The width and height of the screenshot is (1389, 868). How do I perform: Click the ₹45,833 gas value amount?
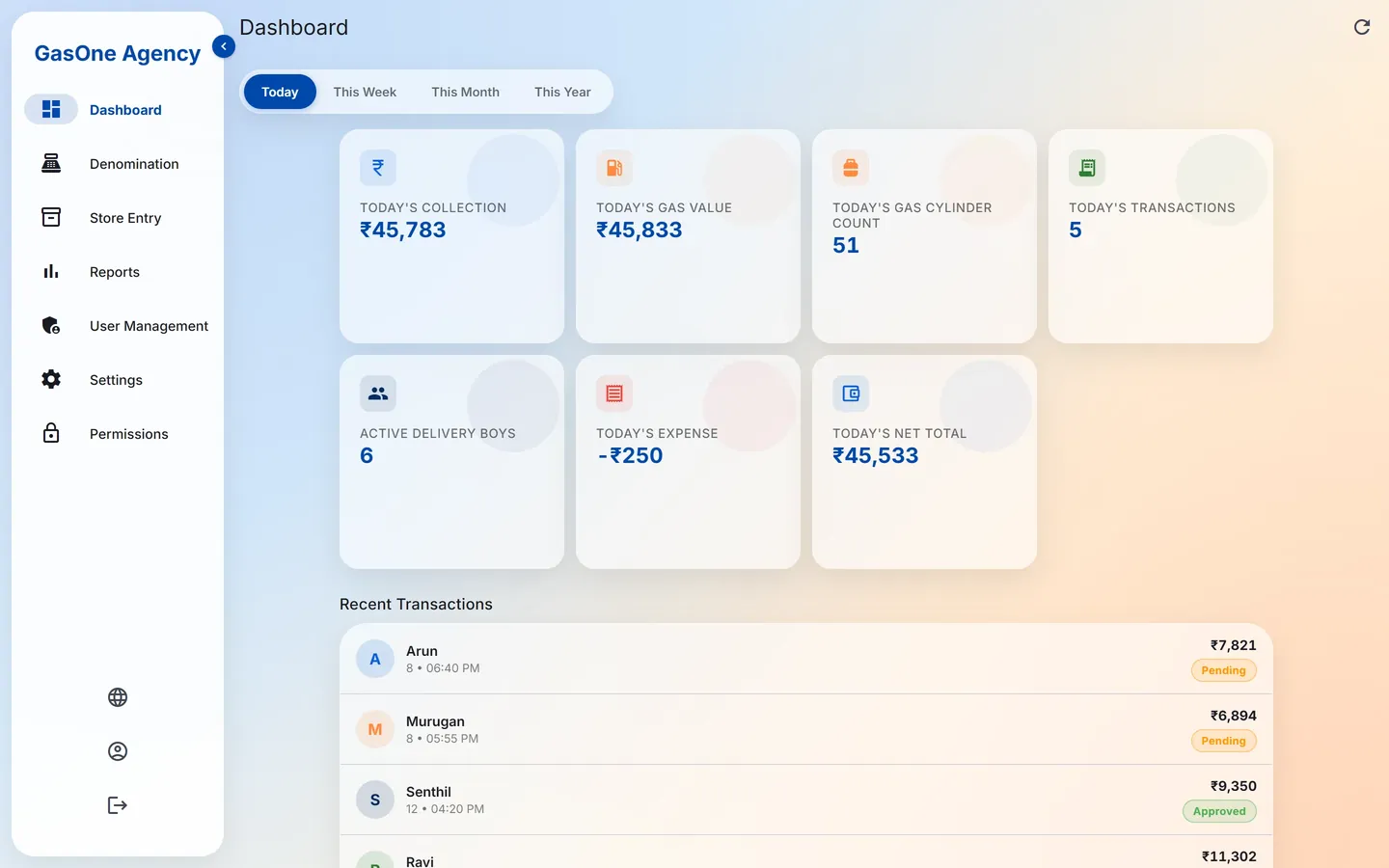pyautogui.click(x=640, y=230)
